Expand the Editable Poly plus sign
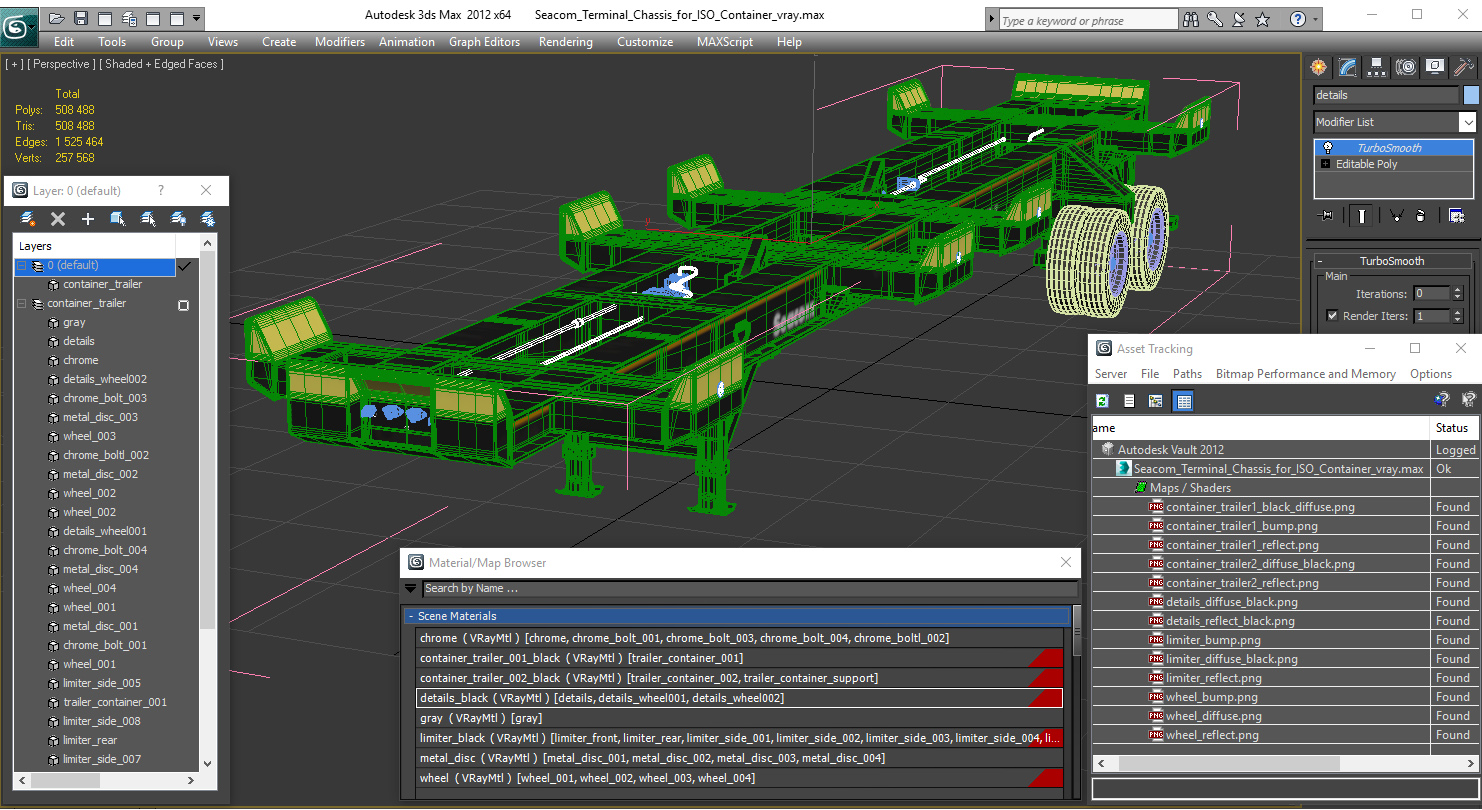Viewport: 1482px width, 810px height. [1326, 164]
